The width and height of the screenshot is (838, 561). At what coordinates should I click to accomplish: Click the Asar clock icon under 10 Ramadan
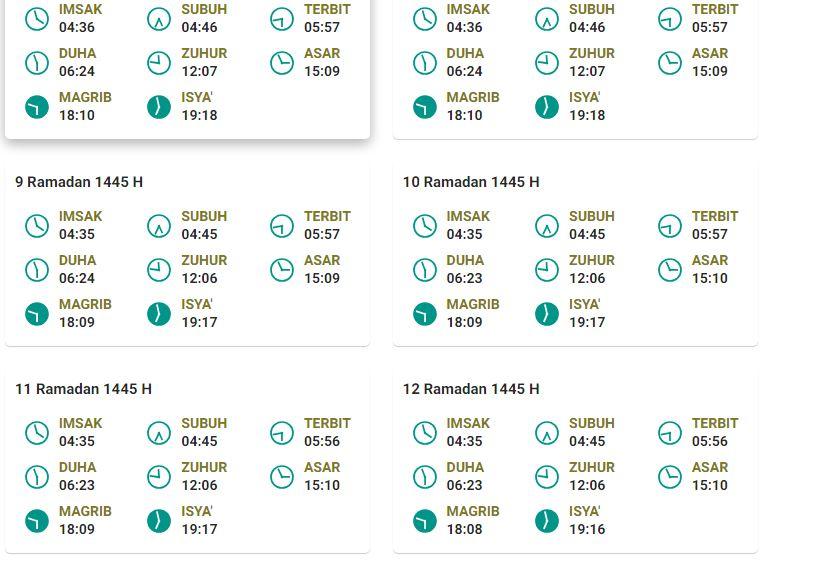point(670,270)
